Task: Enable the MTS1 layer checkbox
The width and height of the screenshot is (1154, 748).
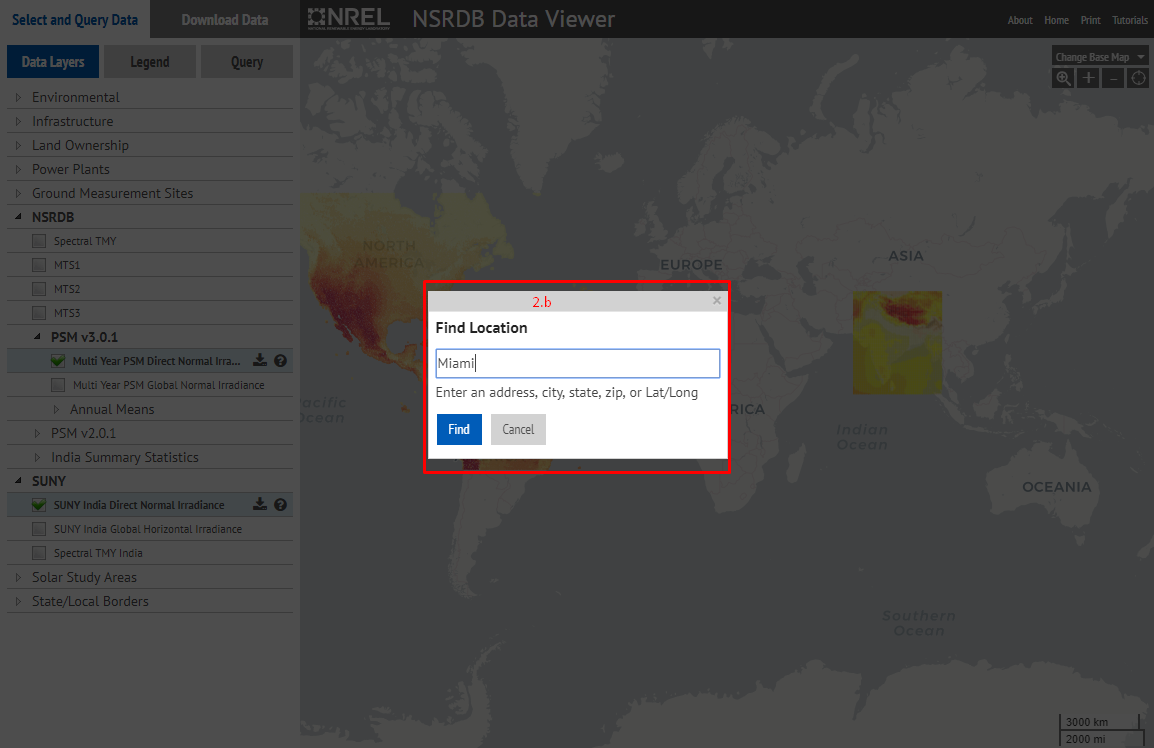Action: click(x=39, y=265)
